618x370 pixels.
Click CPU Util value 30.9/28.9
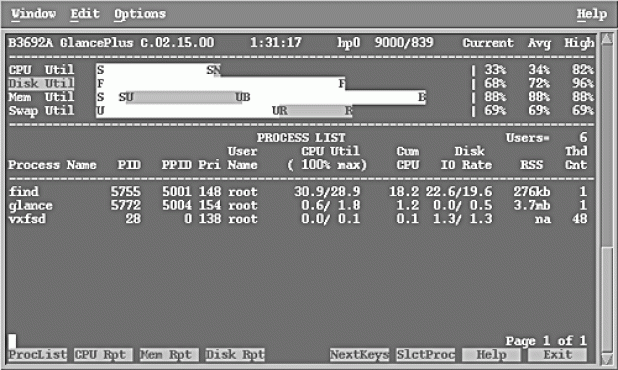point(327,192)
